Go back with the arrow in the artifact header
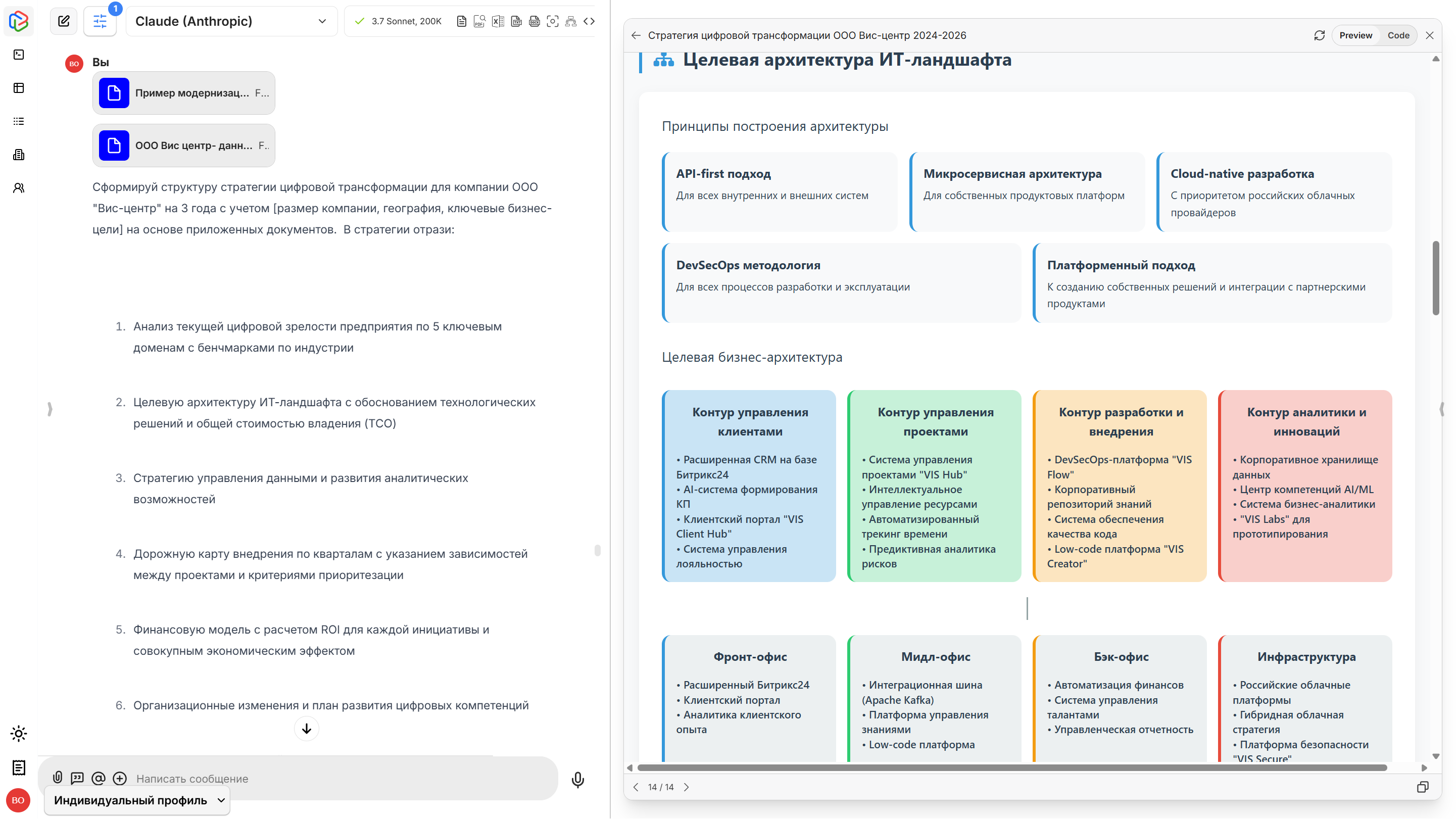This screenshot has height=819, width=1456. pos(636,35)
